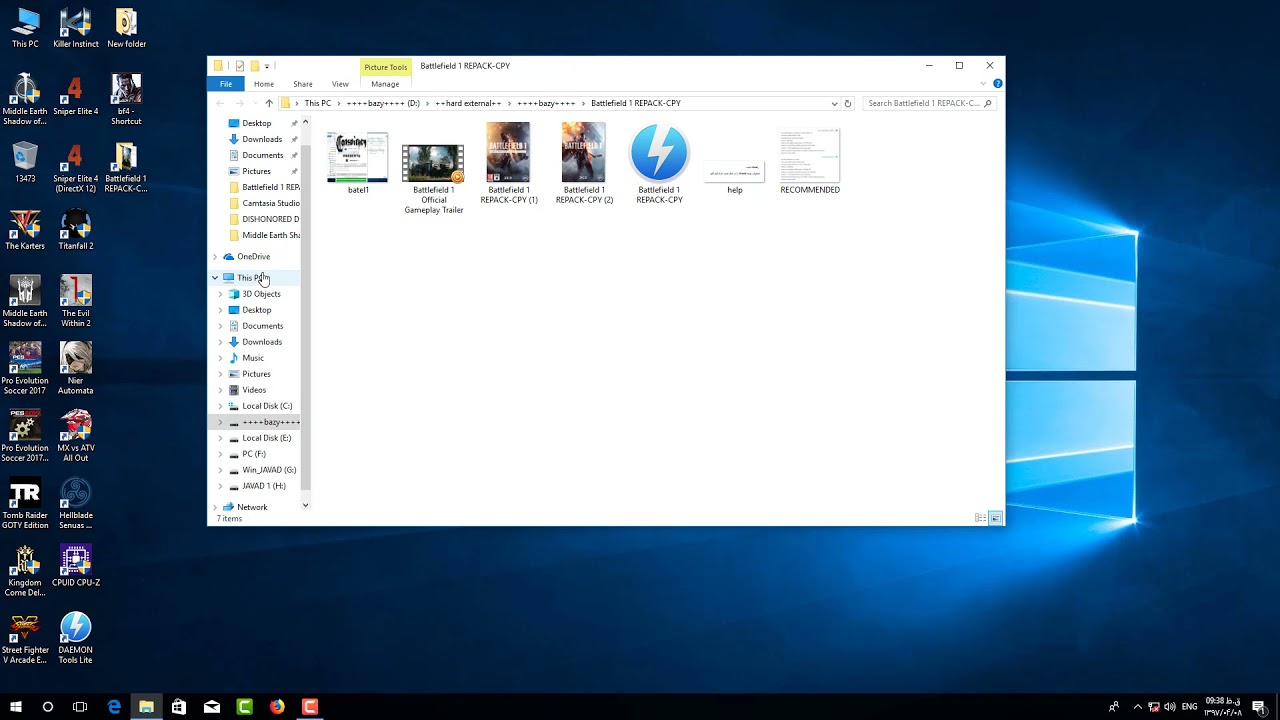
Task: Expand the OneDrive tree node
Action: click(x=214, y=256)
